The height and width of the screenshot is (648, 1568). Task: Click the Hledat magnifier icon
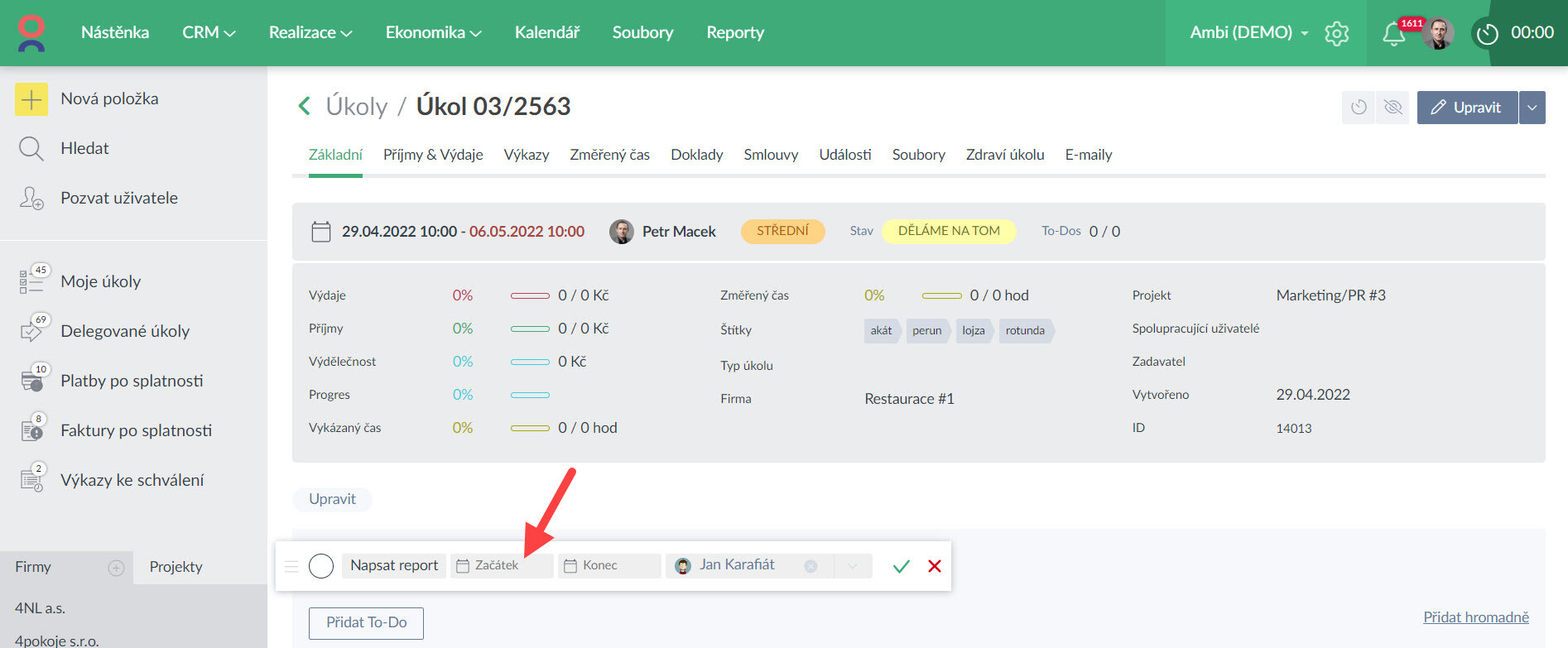[x=31, y=149]
